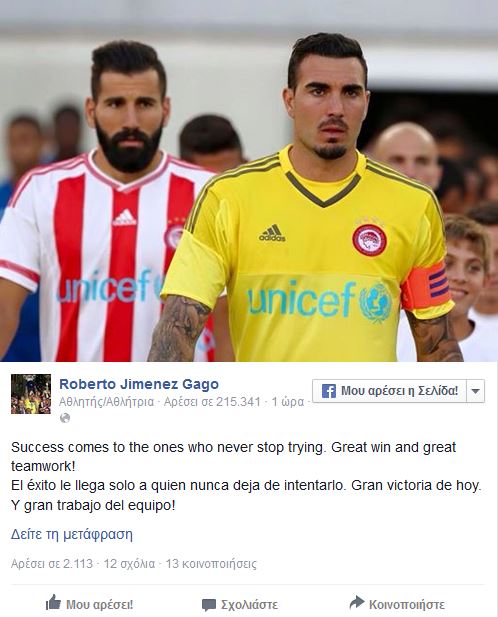Click the Facebook logo on the like-page button

pyautogui.click(x=329, y=391)
